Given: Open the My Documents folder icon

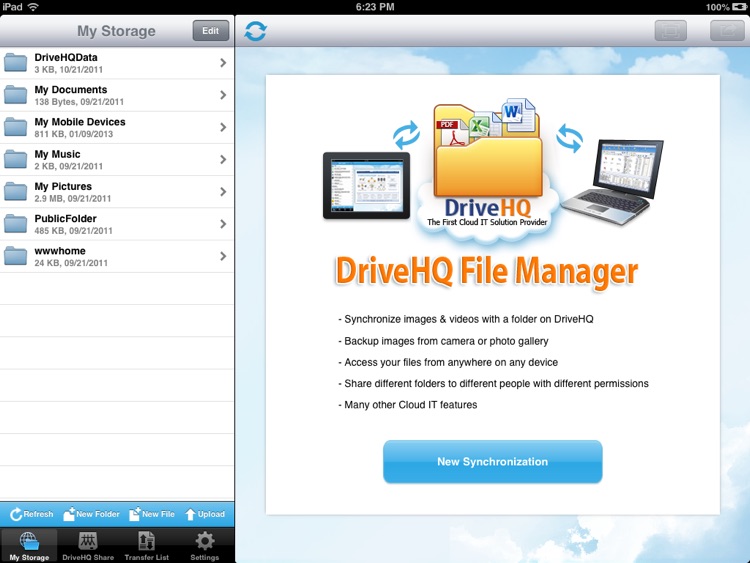Looking at the screenshot, I should tap(16, 95).
